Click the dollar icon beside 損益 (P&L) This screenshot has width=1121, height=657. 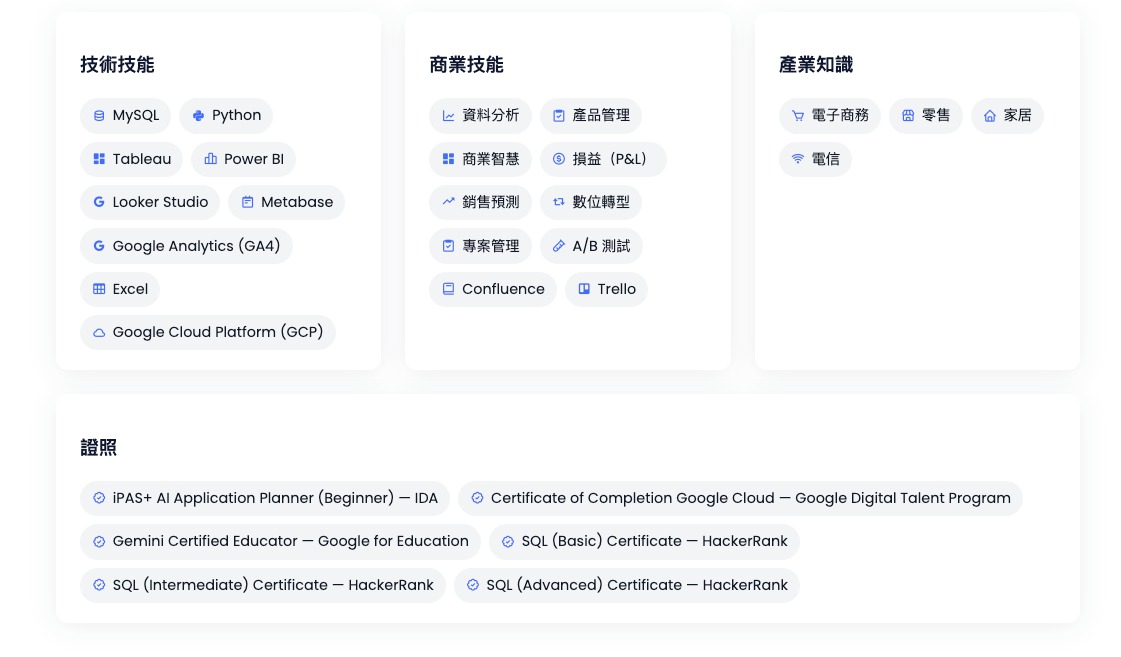[x=559, y=159]
